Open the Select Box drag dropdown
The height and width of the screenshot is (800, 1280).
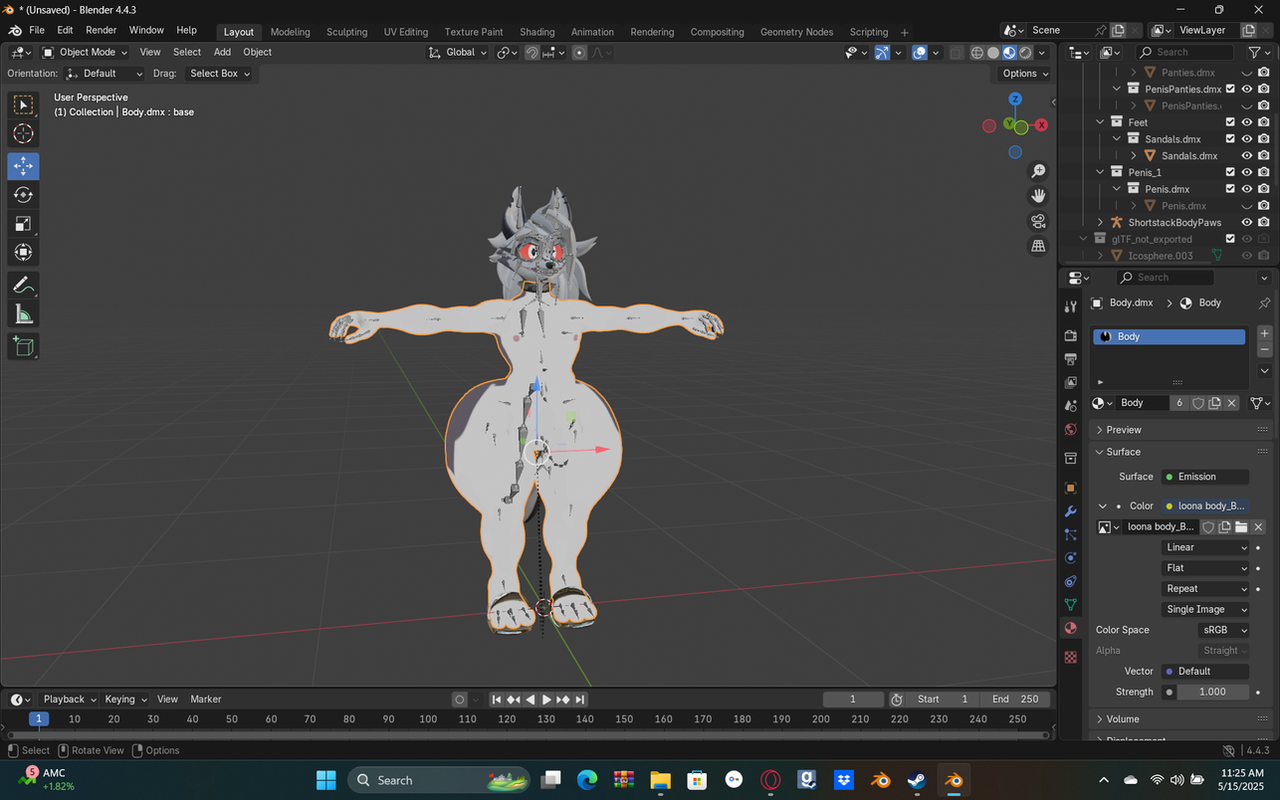[x=219, y=73]
